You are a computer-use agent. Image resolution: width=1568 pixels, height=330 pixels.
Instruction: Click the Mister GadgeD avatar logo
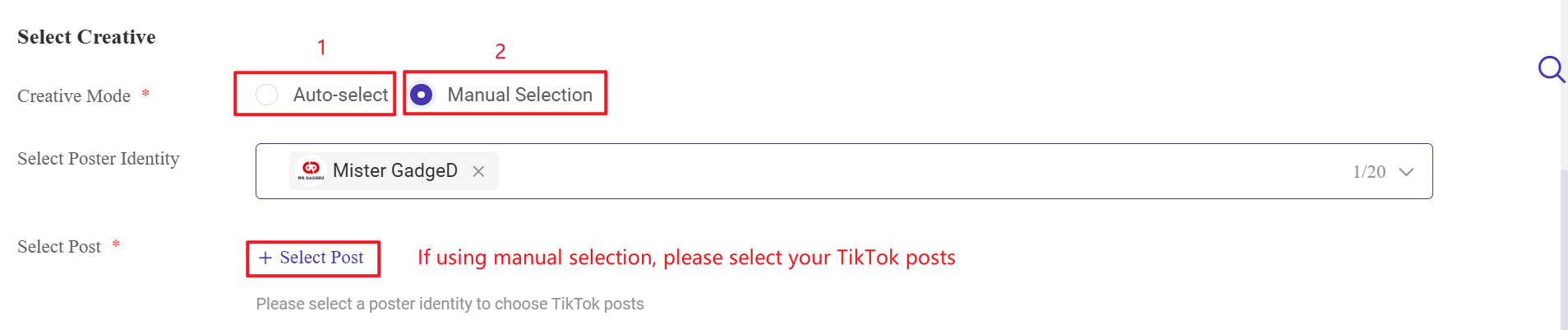point(311,170)
